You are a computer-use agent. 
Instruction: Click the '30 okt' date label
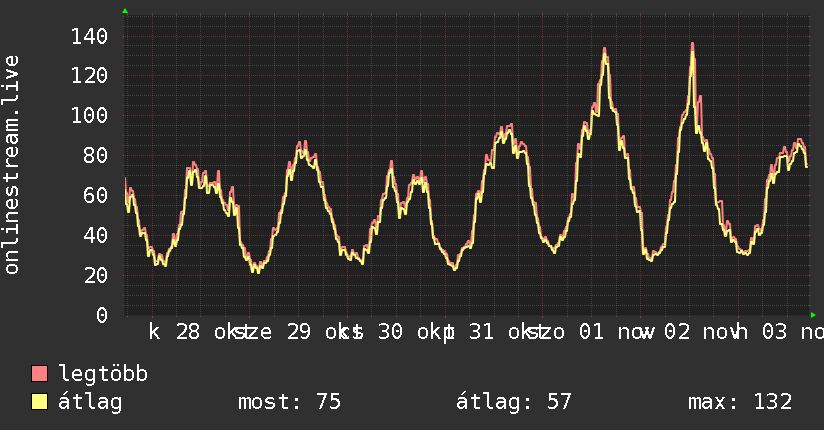tap(416, 332)
